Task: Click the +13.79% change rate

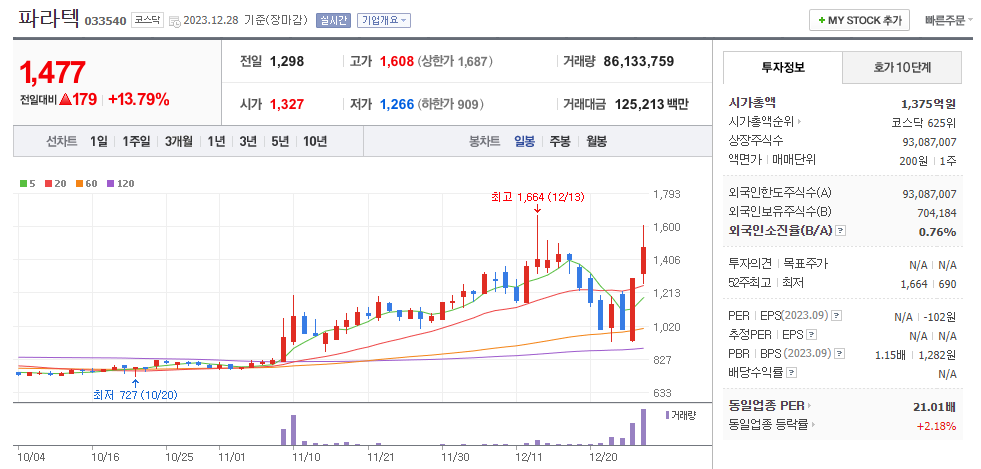Action: coord(139,99)
